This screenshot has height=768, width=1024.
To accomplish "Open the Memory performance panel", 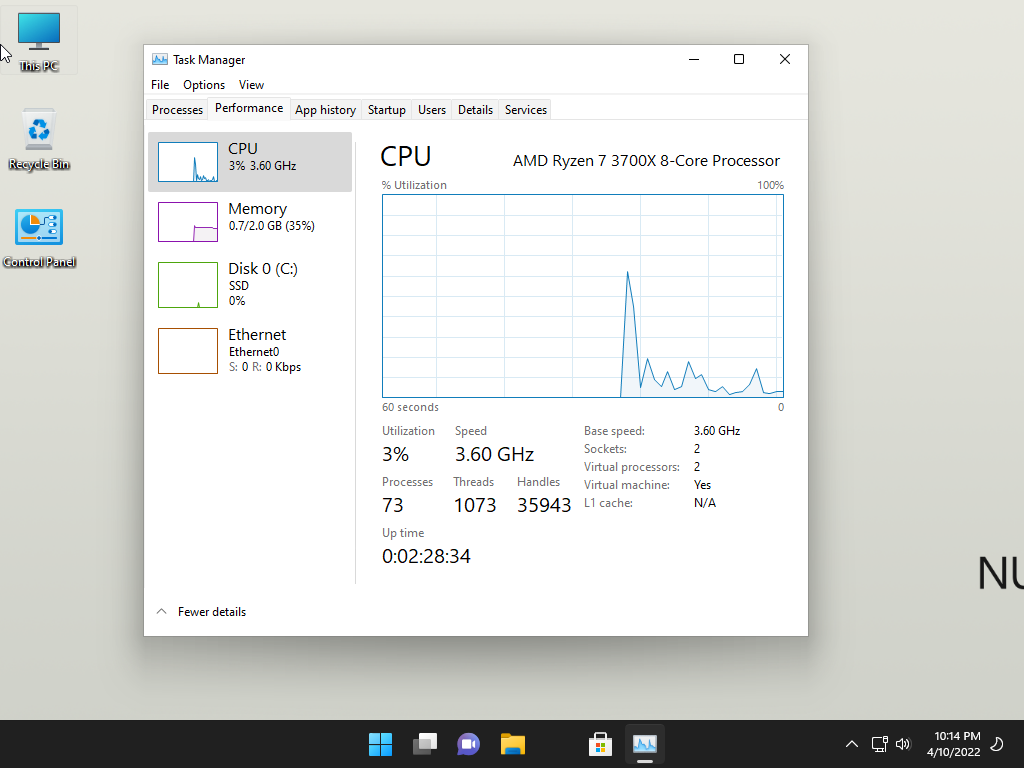I will pyautogui.click(x=250, y=221).
